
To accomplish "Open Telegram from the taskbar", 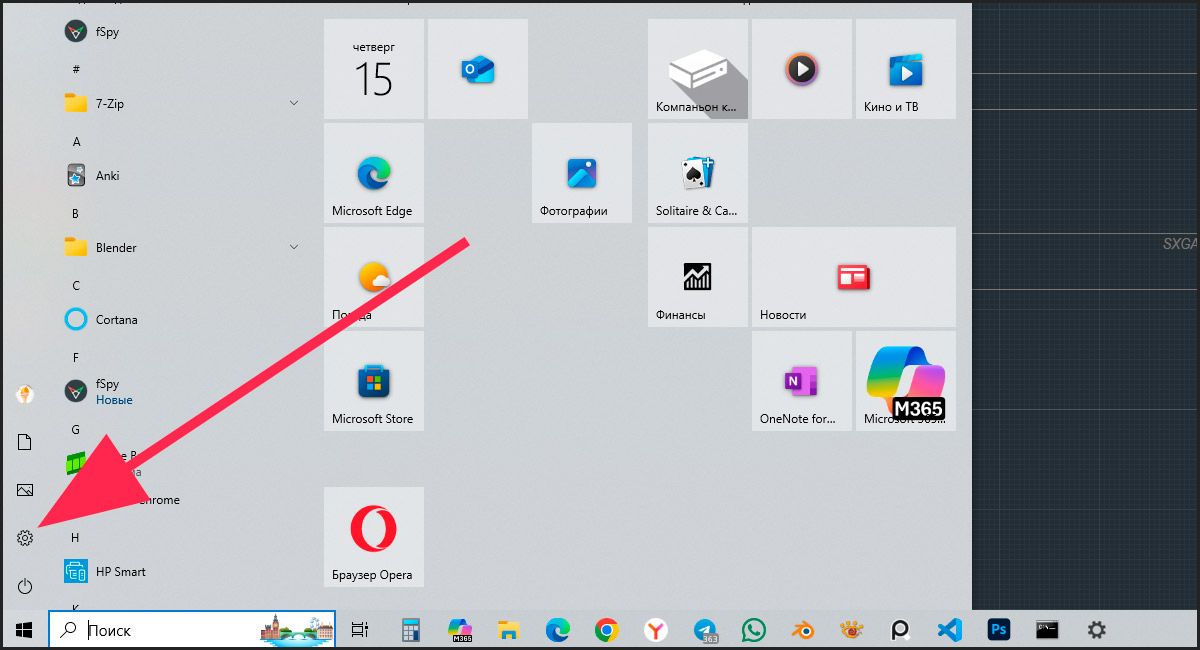I will pos(706,630).
